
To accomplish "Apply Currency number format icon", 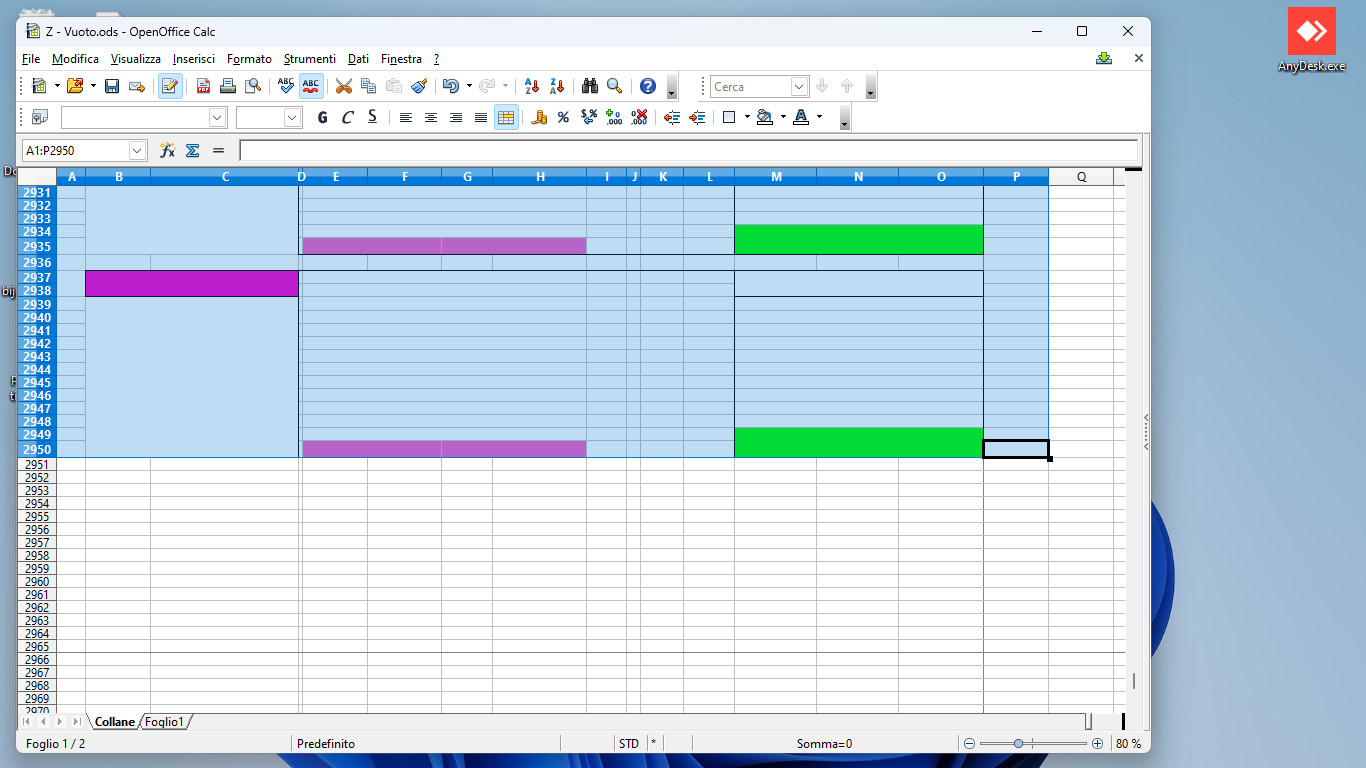I will click(539, 117).
